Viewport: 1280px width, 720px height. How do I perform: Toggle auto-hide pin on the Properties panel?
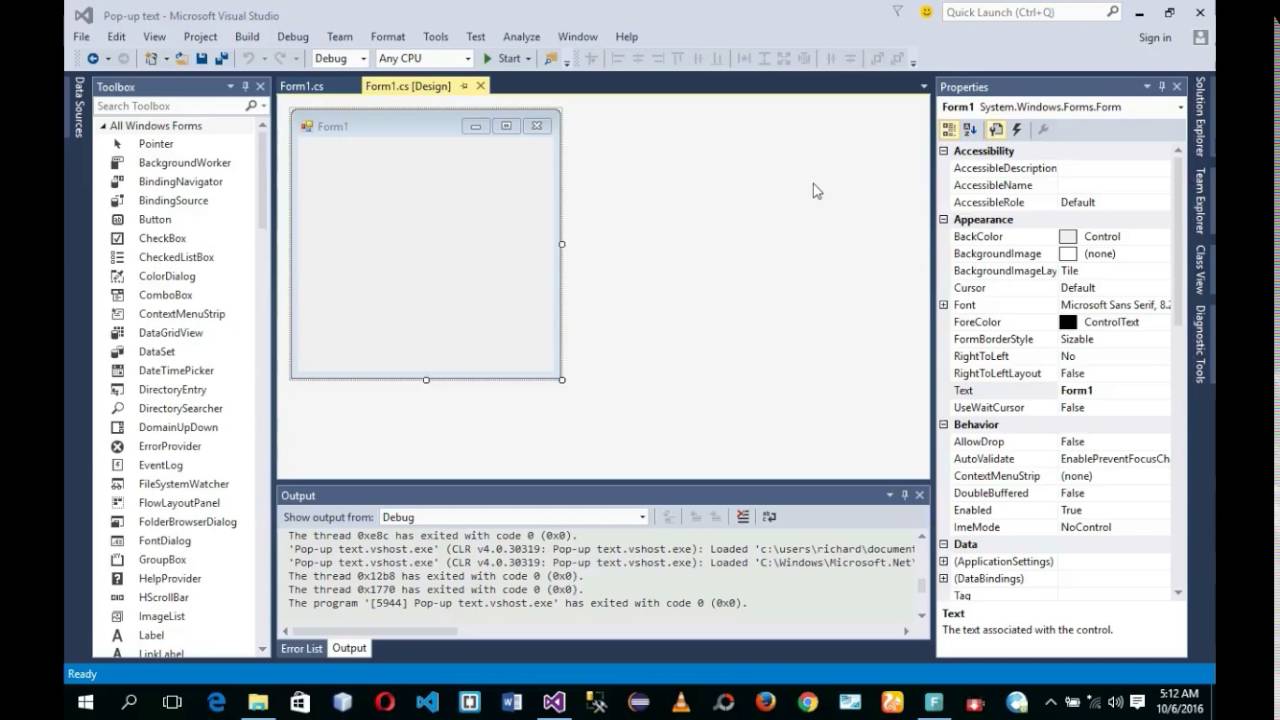point(1161,87)
